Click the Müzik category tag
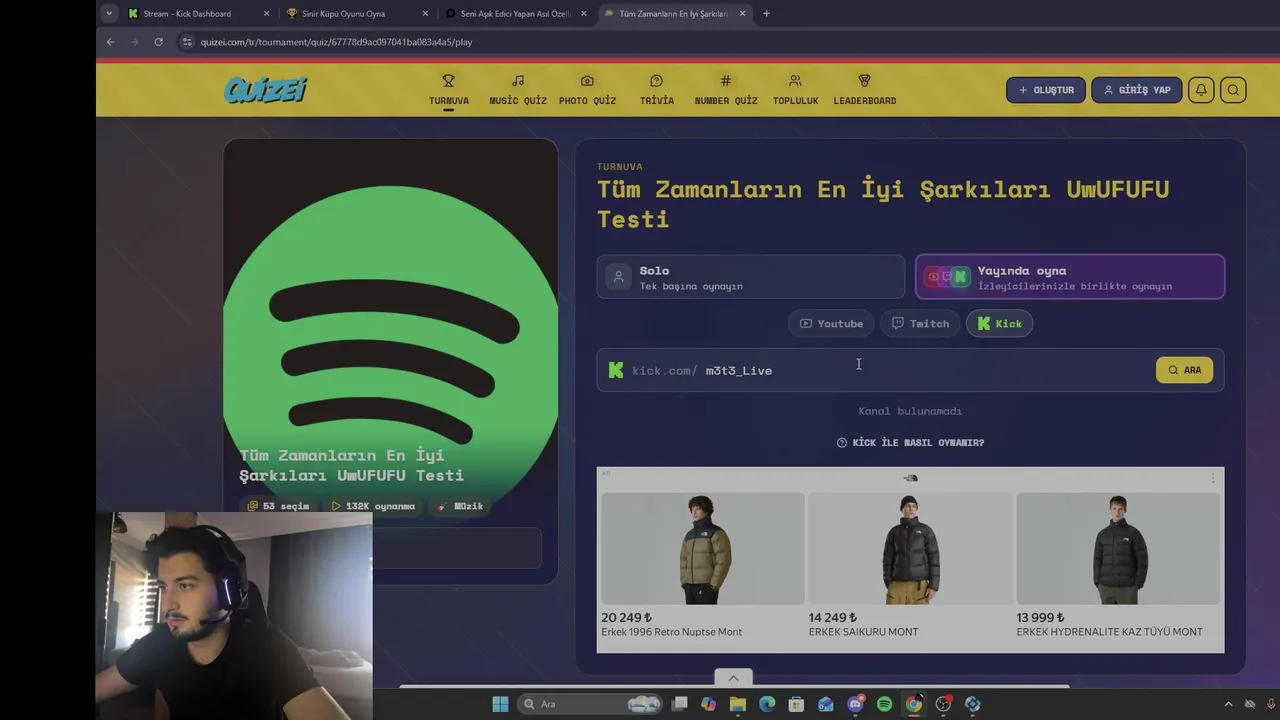Viewport: 1280px width, 720px height. click(x=460, y=506)
